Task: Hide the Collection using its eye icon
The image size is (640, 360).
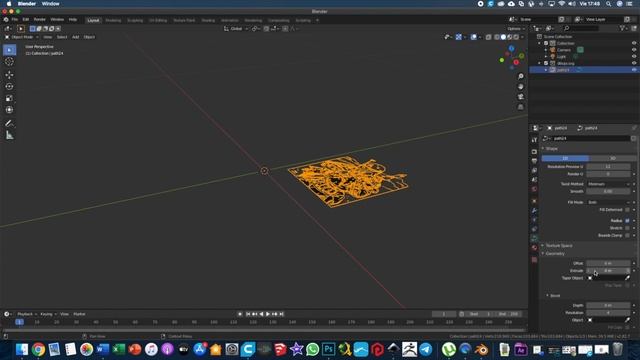Action: [634, 43]
